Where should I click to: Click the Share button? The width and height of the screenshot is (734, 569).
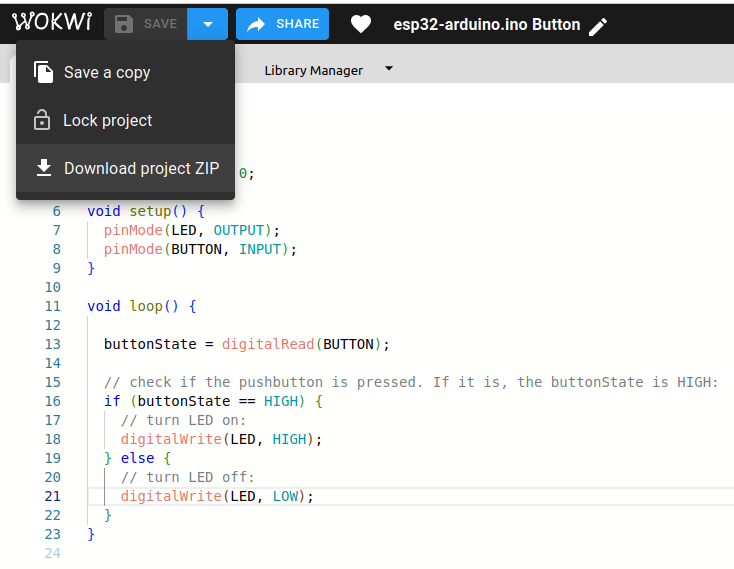(282, 24)
